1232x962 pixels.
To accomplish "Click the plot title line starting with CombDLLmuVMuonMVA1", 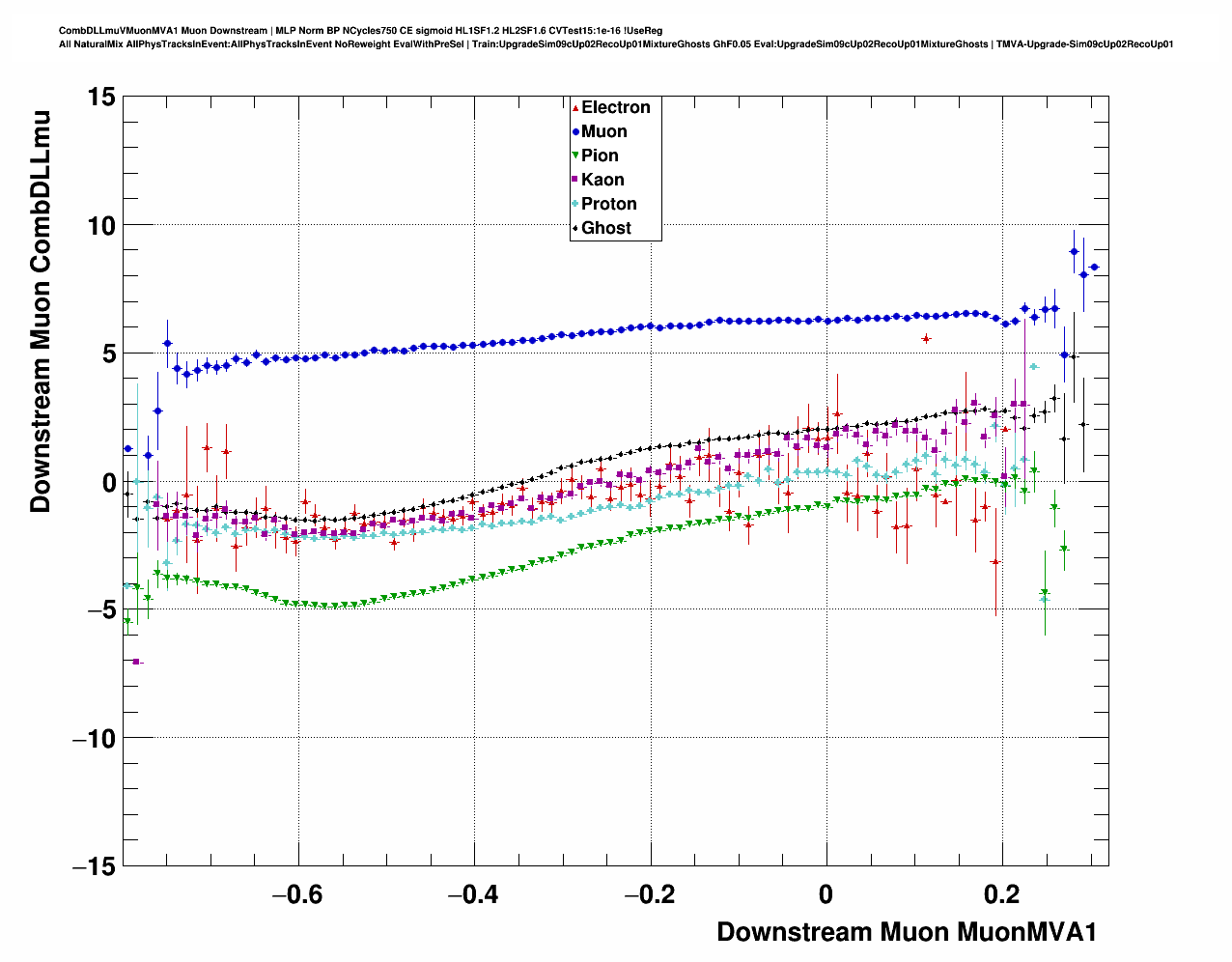I will [360, 31].
